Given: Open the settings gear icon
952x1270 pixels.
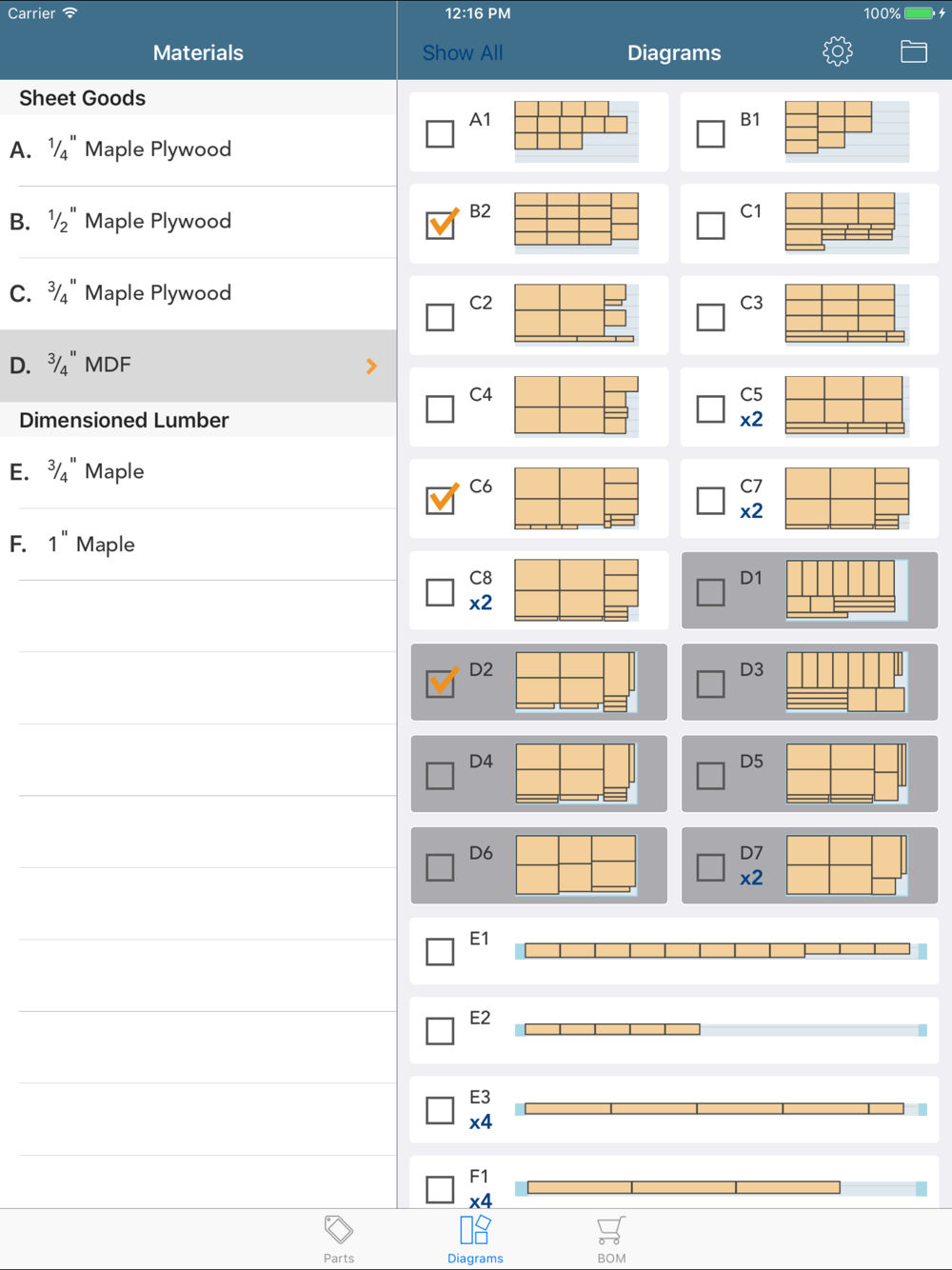Looking at the screenshot, I should point(838,51).
